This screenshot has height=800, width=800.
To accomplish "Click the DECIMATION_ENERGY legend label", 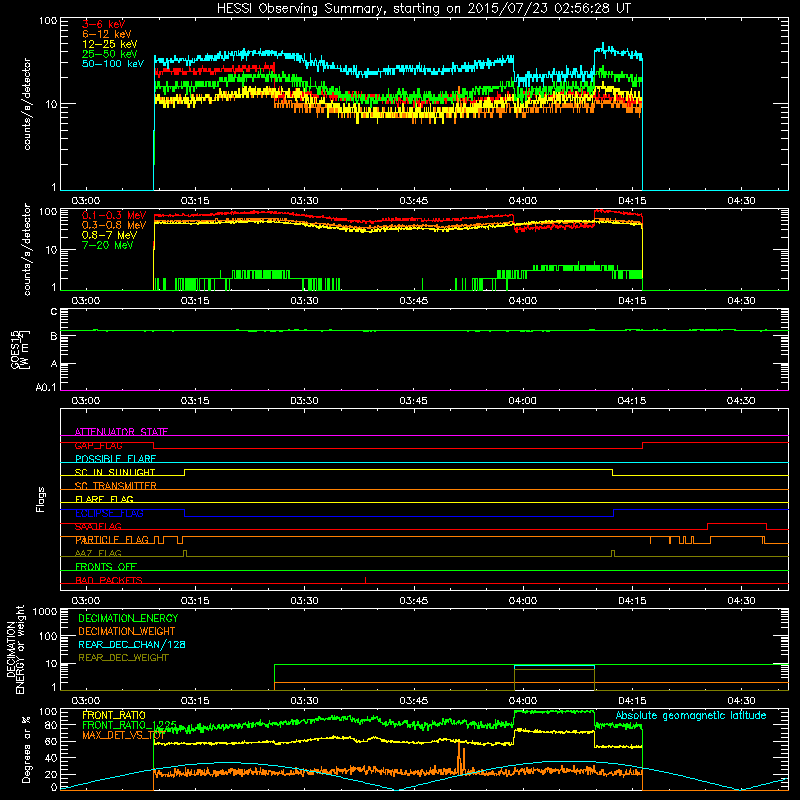I will point(128,618).
